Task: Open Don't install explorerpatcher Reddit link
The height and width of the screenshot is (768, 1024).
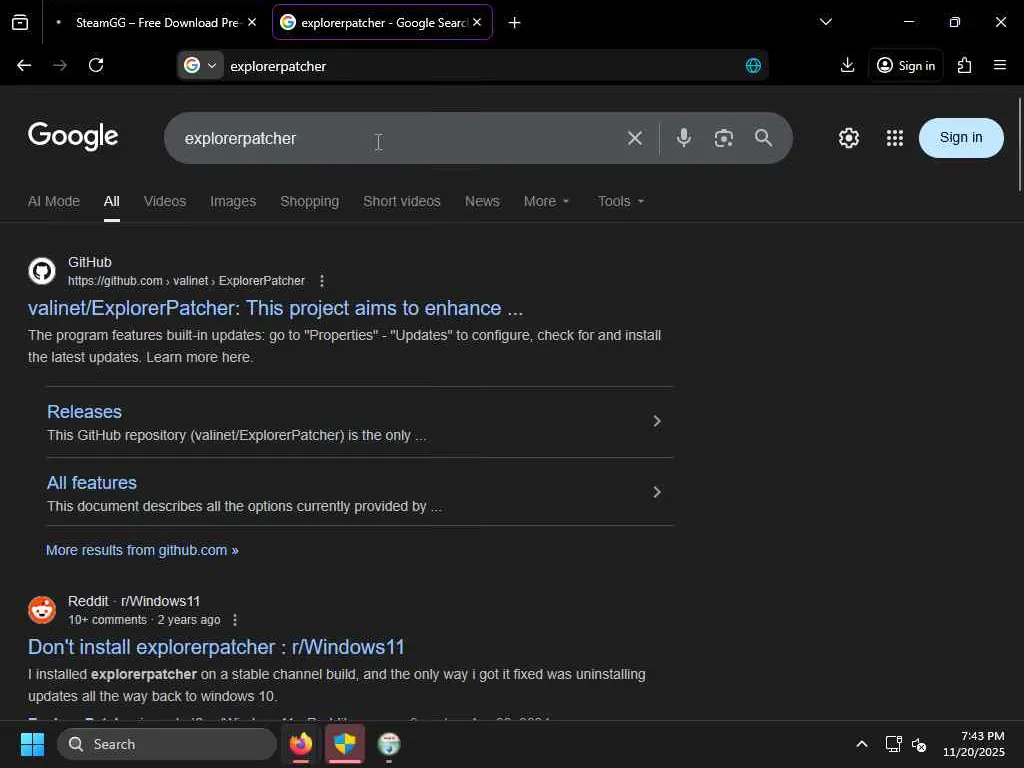Action: click(216, 647)
